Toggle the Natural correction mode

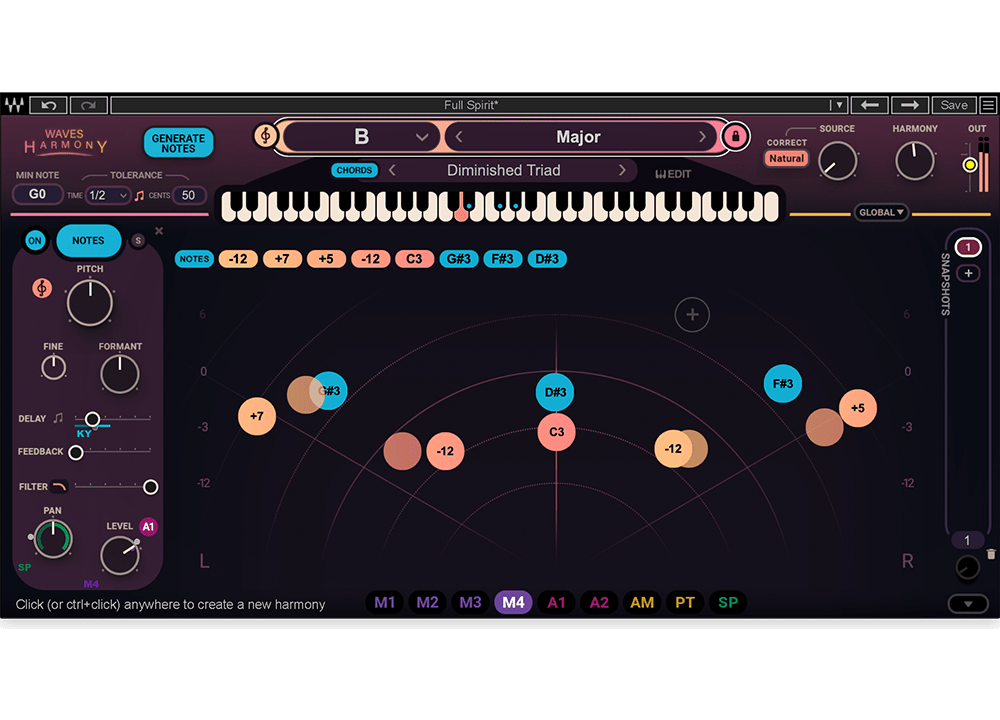coord(786,158)
